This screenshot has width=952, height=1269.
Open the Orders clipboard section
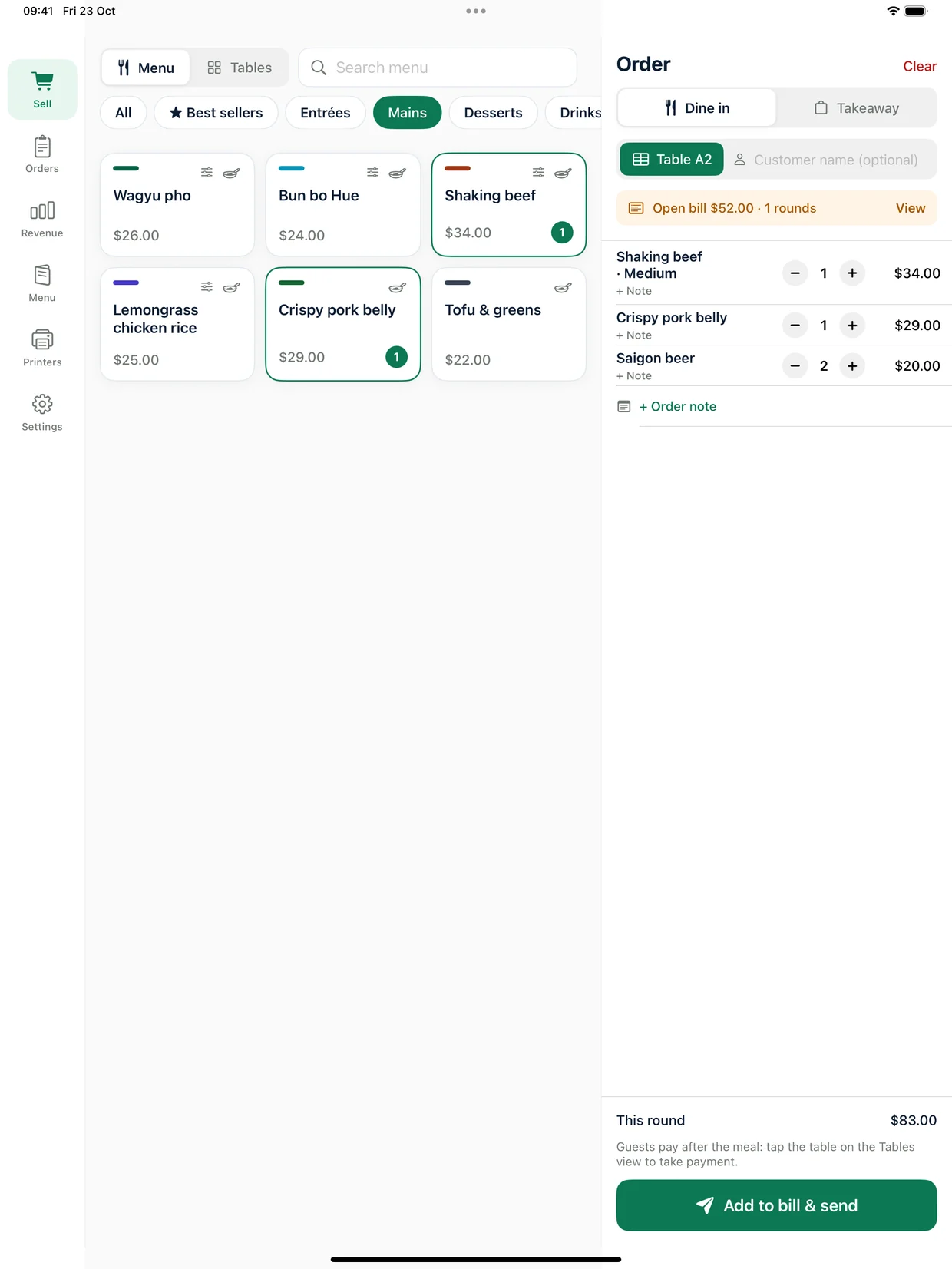point(42,154)
